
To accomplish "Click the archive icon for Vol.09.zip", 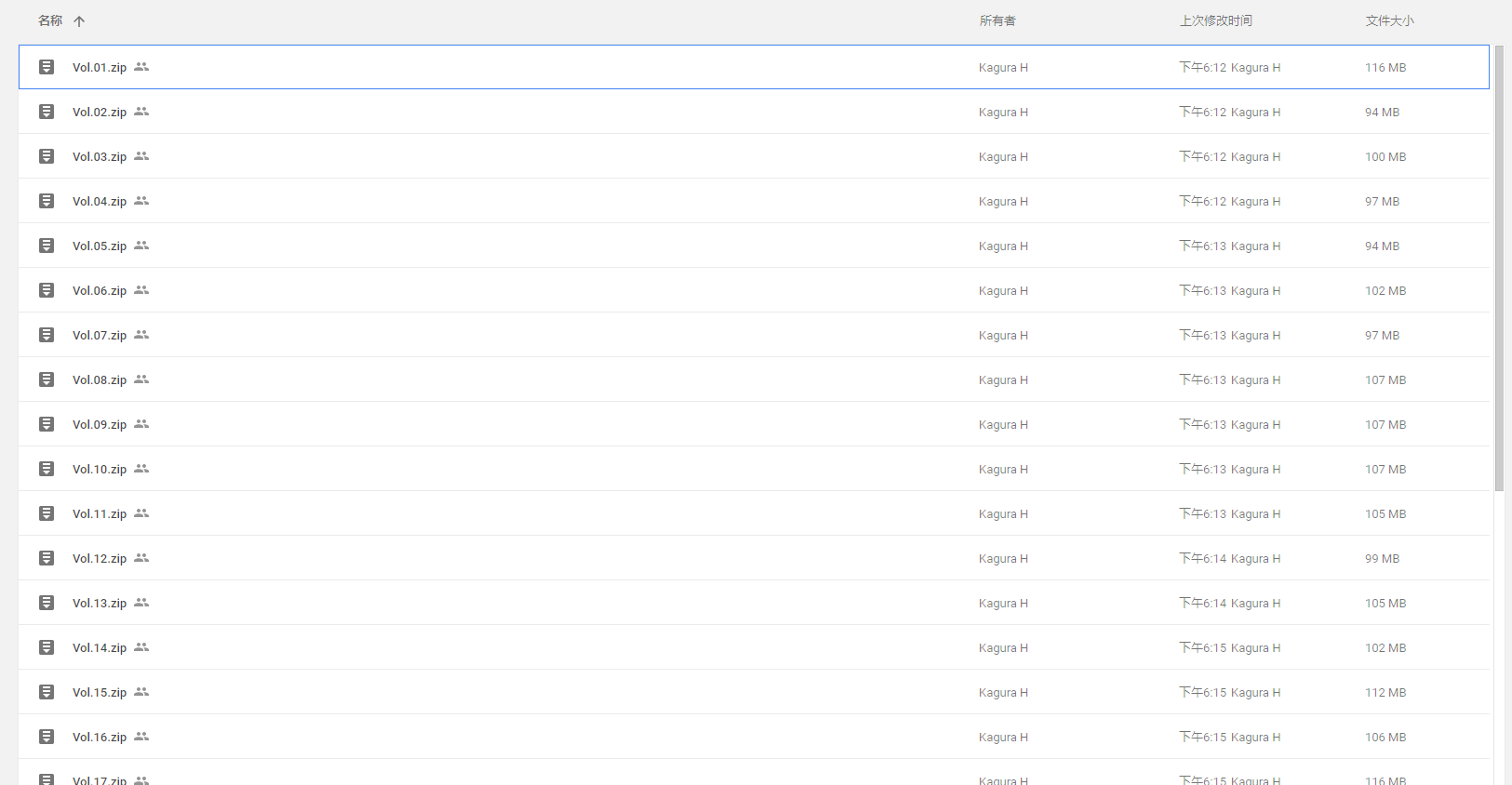I will click(x=47, y=424).
